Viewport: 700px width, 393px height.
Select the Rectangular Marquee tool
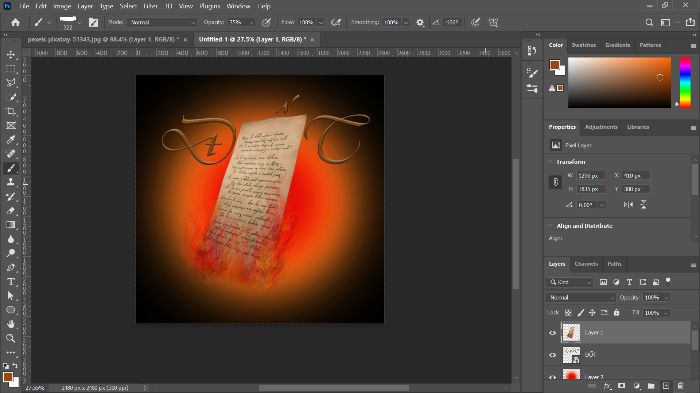[x=11, y=69]
